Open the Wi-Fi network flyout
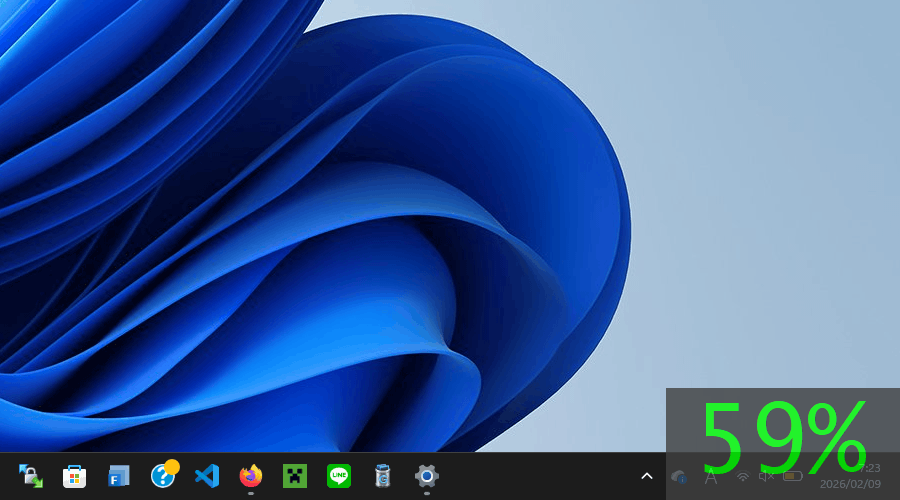The image size is (900, 500). [x=743, y=476]
